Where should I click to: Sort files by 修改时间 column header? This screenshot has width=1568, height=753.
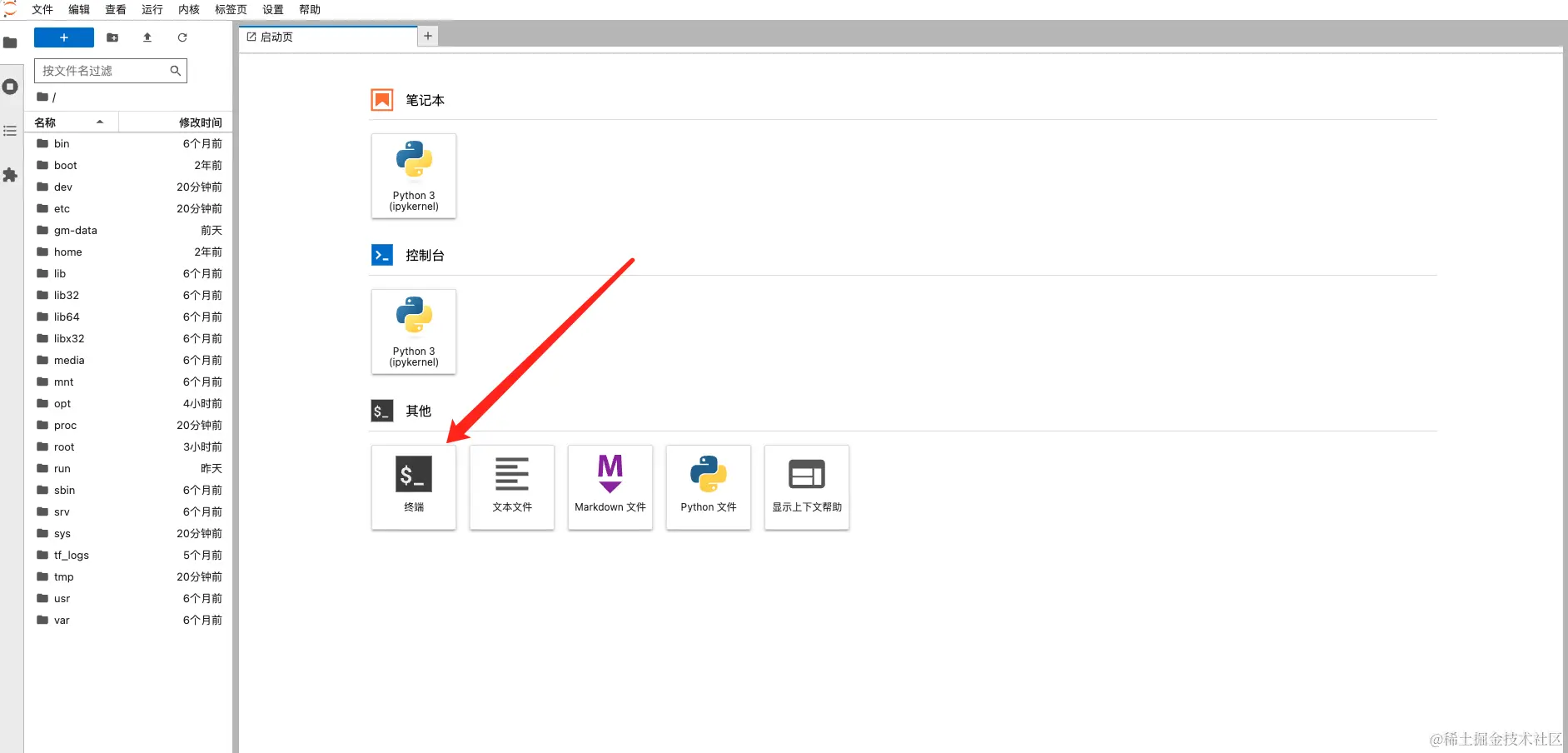pos(176,122)
